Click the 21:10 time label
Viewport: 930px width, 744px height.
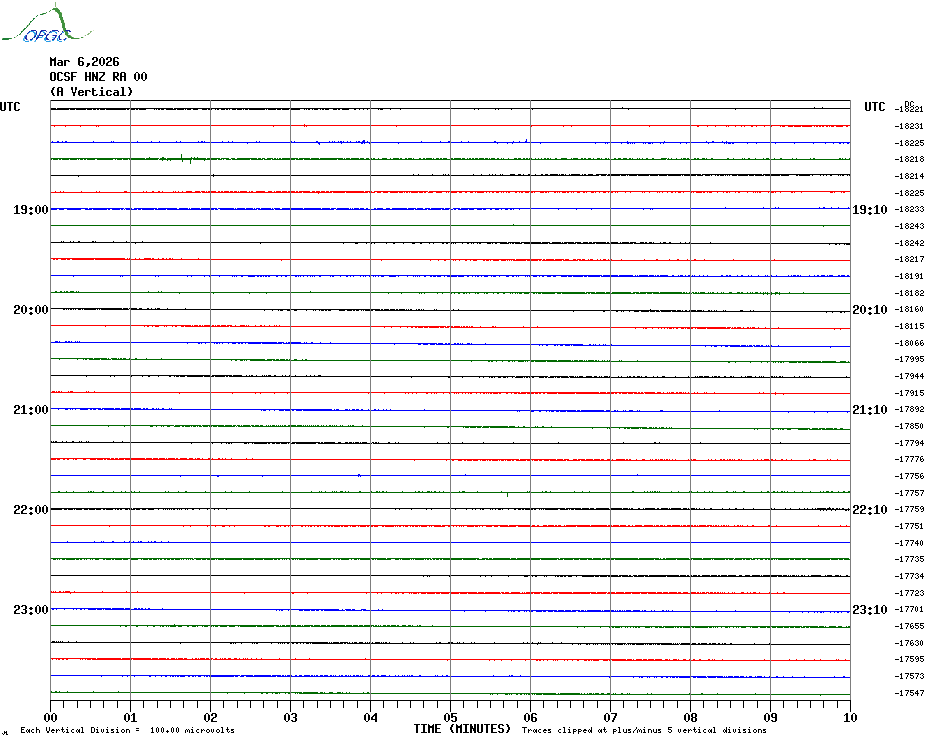coord(870,410)
